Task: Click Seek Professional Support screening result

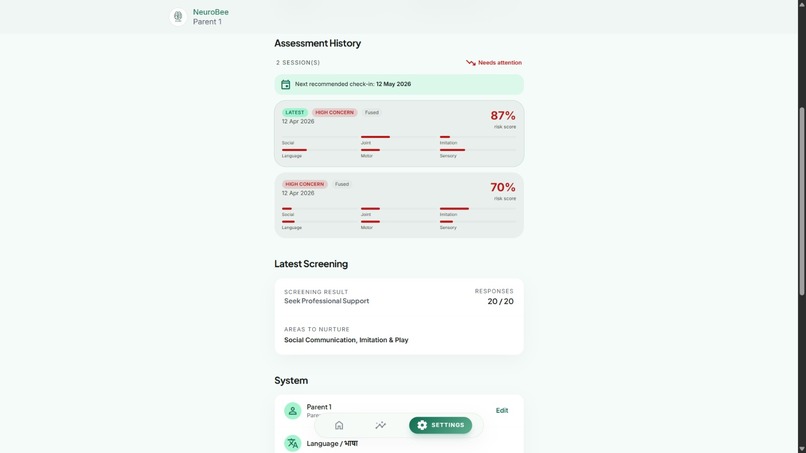Action: click(x=326, y=301)
